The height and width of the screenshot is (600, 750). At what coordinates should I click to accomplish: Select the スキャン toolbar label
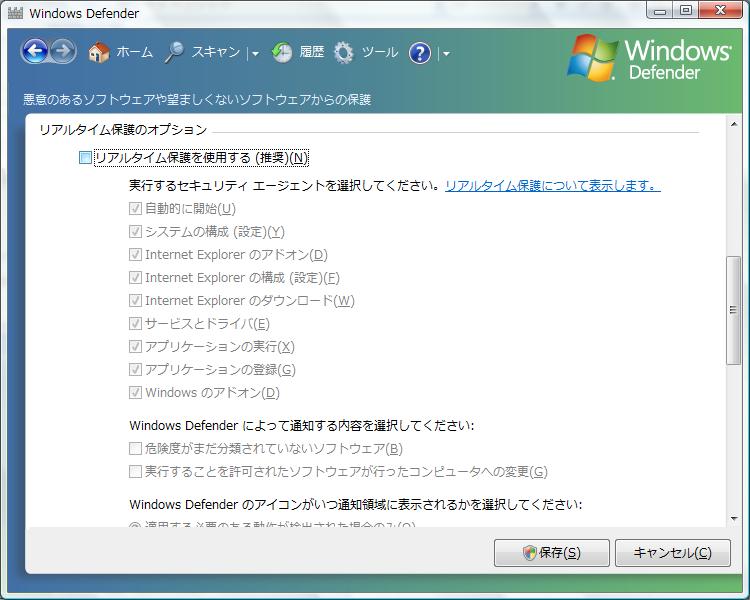[216, 52]
